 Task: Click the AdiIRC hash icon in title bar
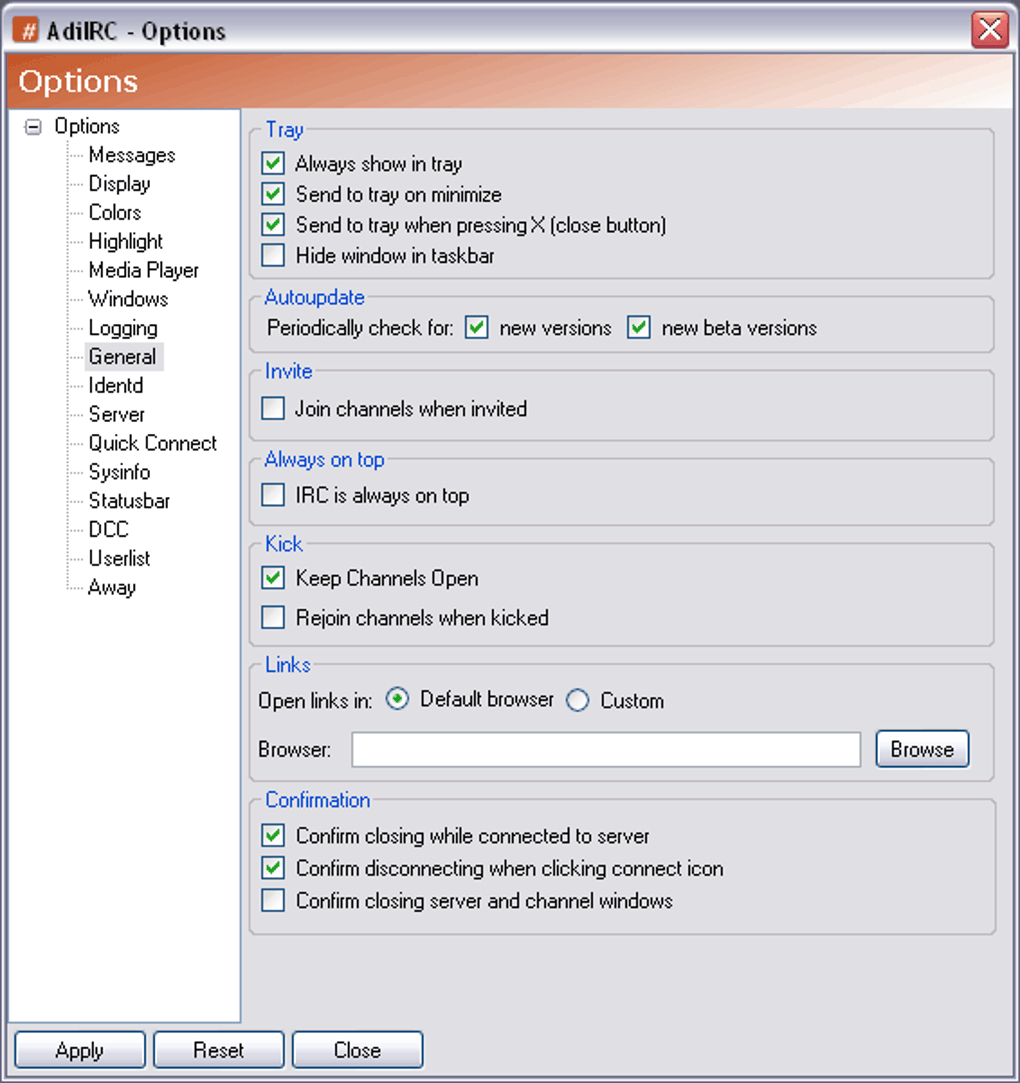click(x=26, y=30)
